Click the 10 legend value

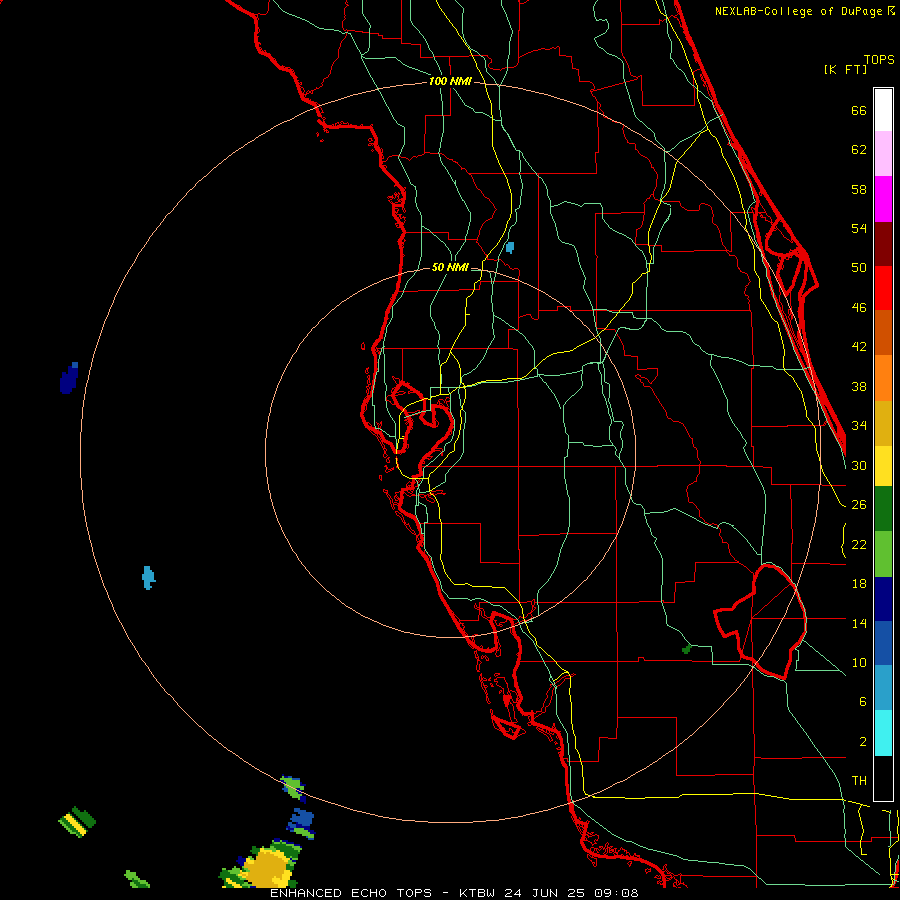859,662
